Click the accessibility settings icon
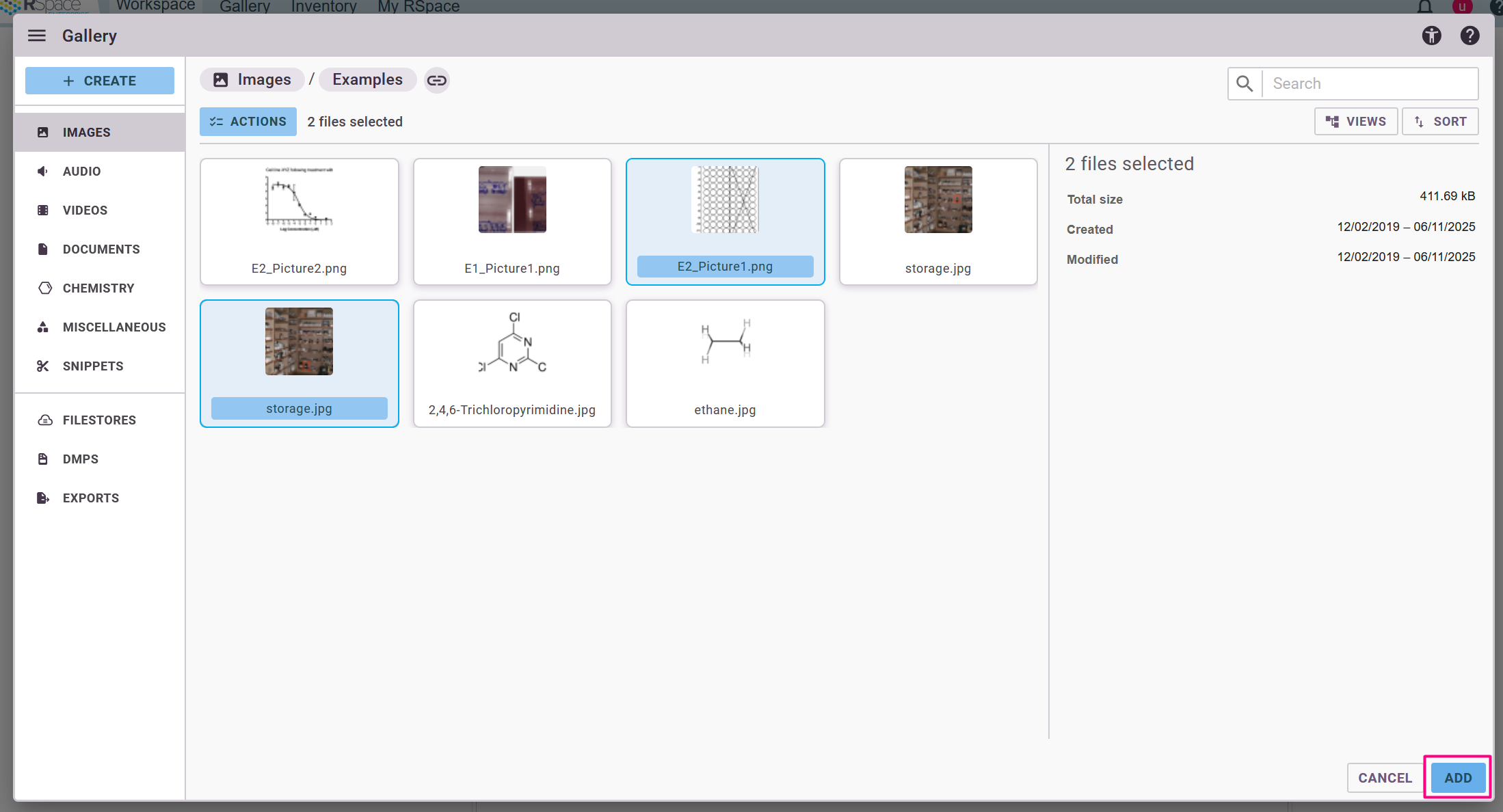Image resolution: width=1503 pixels, height=812 pixels. coord(1431,36)
